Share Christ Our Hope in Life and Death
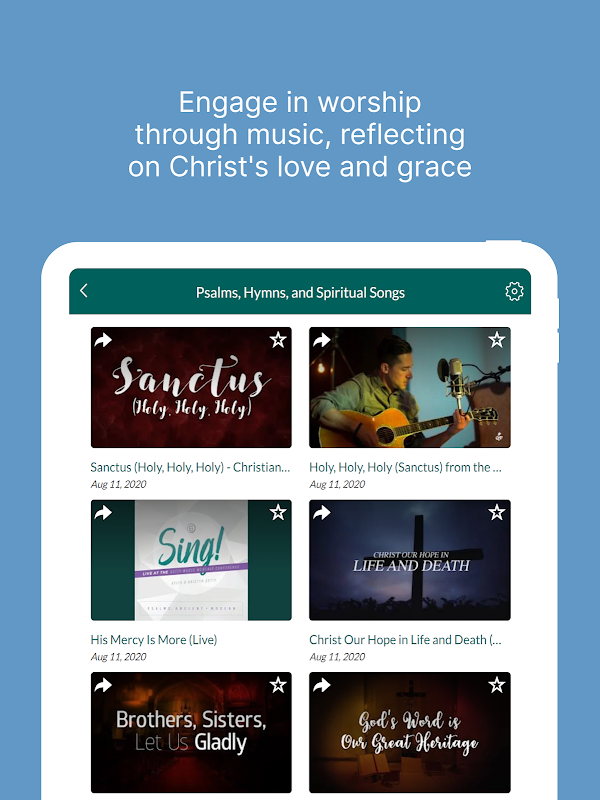The width and height of the screenshot is (600, 800). [321, 512]
